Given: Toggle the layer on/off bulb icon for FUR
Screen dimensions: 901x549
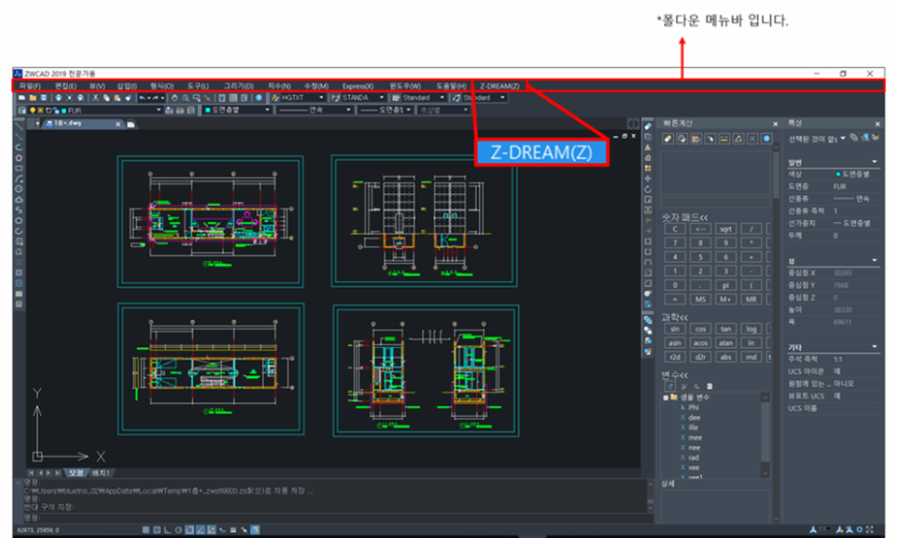Looking at the screenshot, I should click(33, 110).
